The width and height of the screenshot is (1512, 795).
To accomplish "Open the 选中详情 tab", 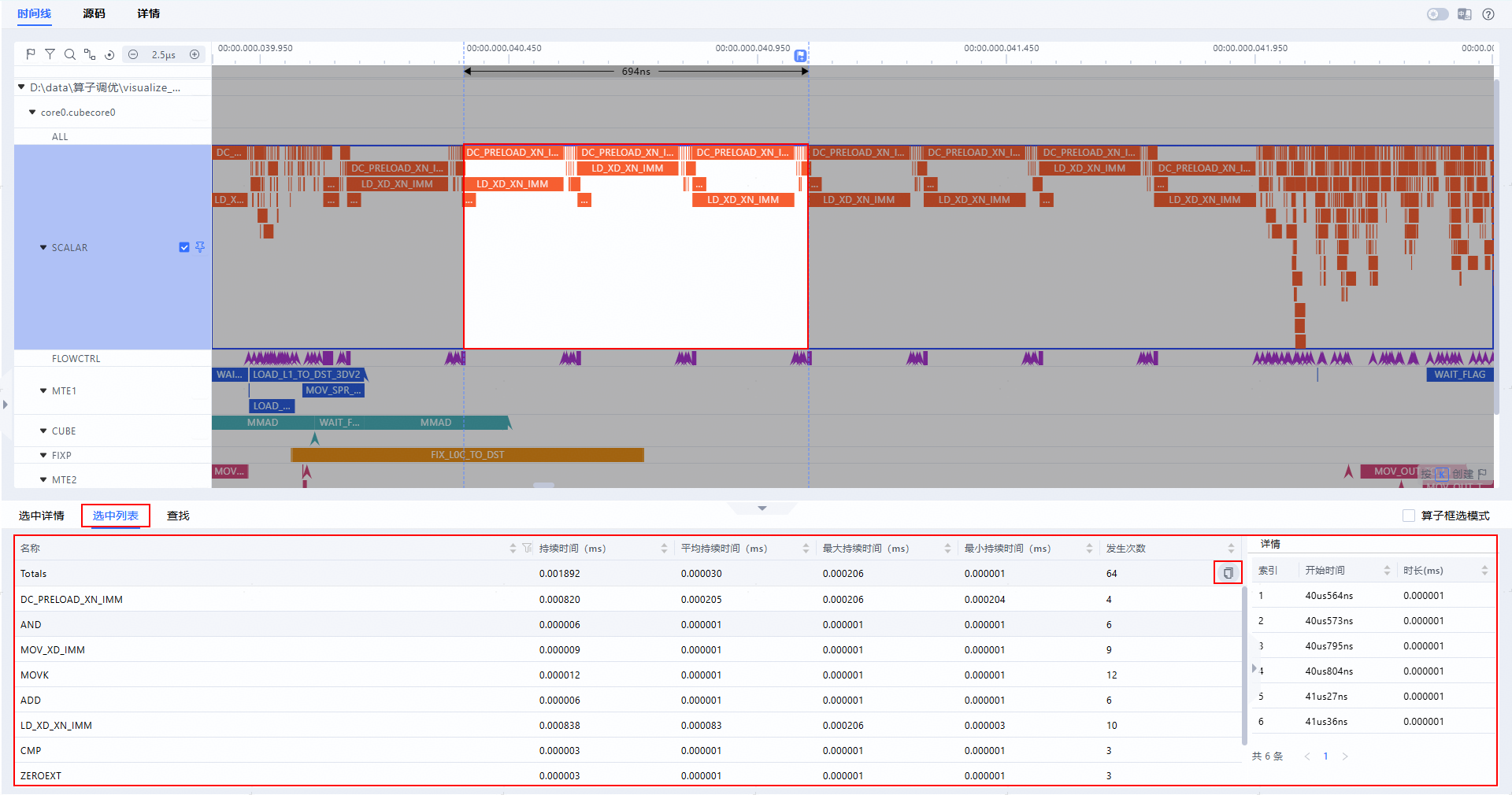I will 42,516.
